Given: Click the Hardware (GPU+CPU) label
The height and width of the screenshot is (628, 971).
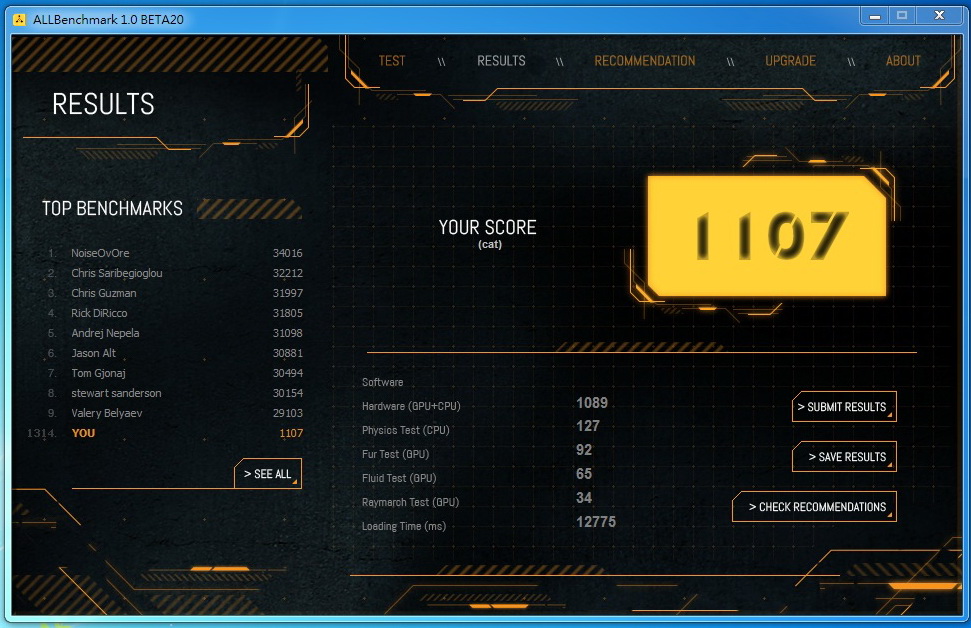Looking at the screenshot, I should (411, 406).
